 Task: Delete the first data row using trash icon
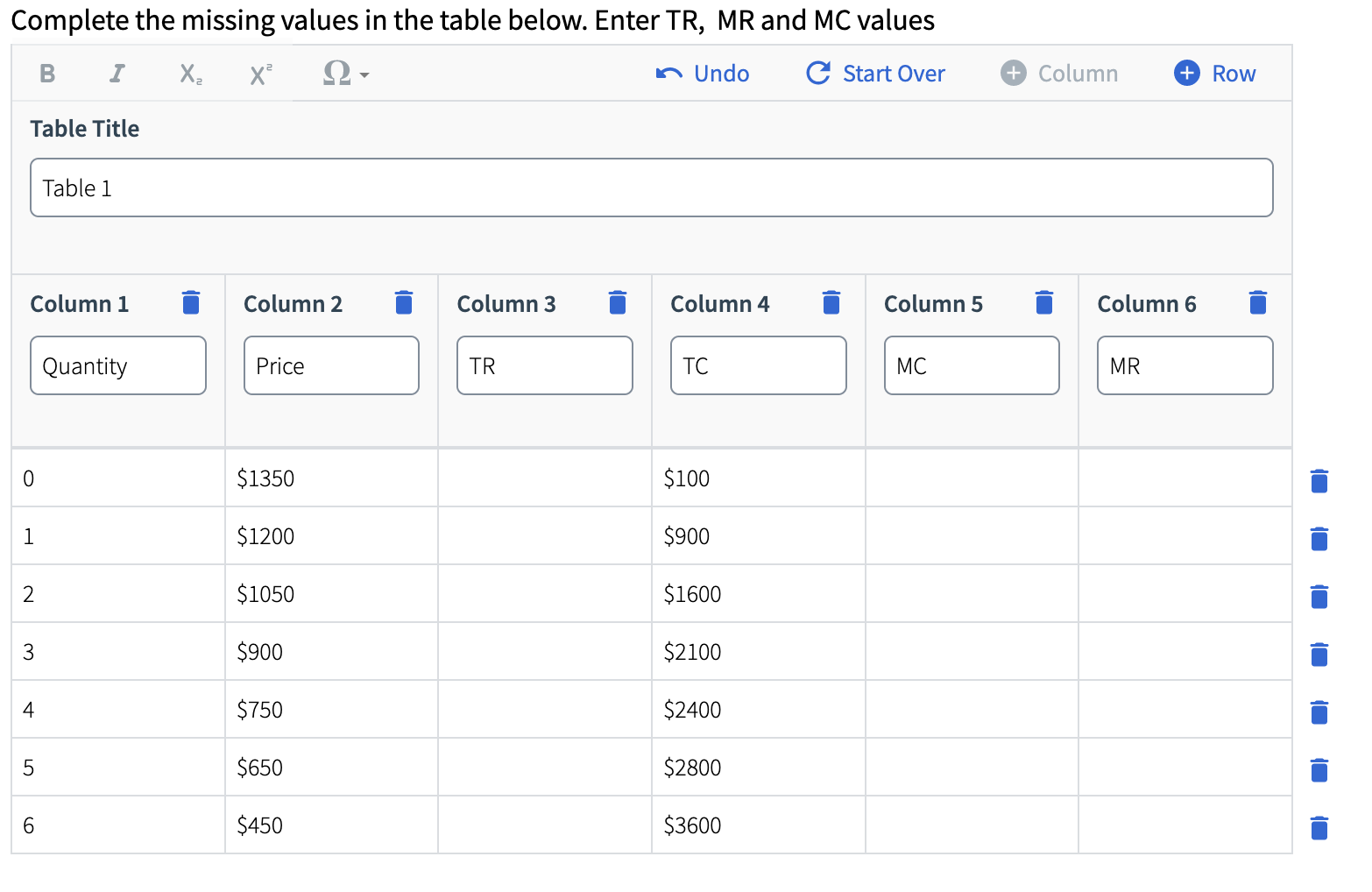1319,480
